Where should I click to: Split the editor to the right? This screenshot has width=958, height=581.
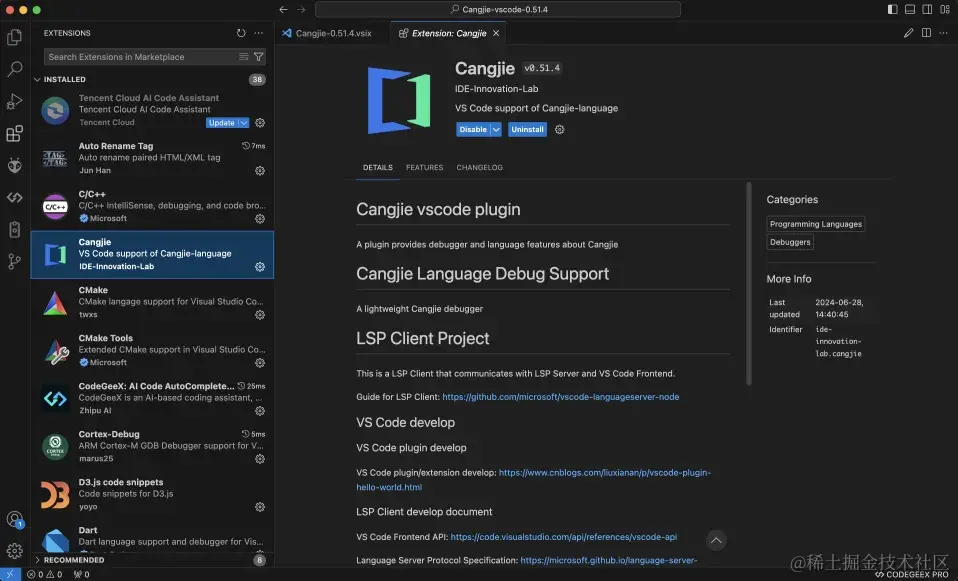[x=926, y=33]
